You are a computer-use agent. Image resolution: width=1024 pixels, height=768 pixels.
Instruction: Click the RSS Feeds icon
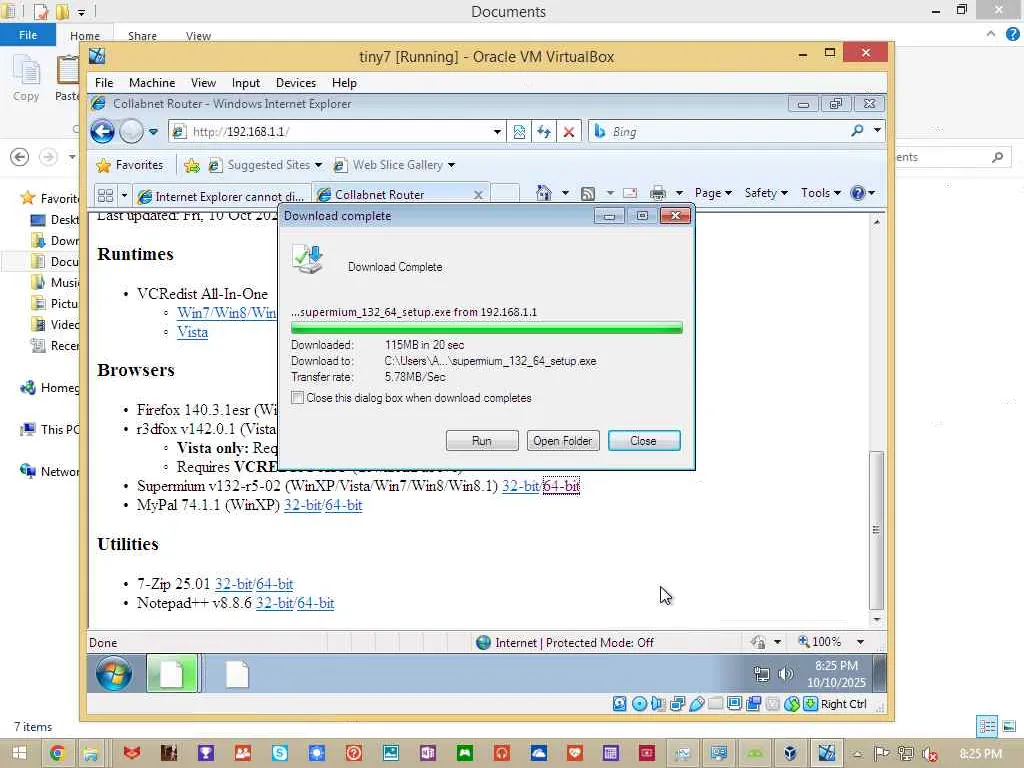(x=588, y=193)
